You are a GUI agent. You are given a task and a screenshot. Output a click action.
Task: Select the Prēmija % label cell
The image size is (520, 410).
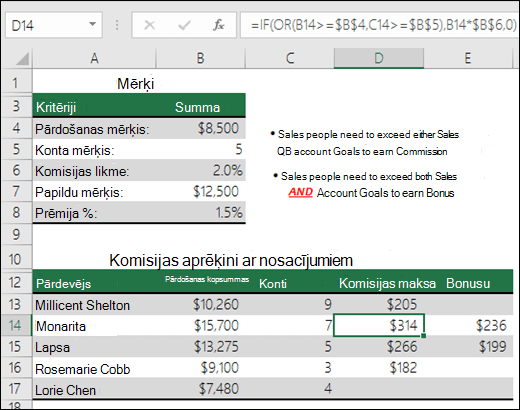coord(94,213)
